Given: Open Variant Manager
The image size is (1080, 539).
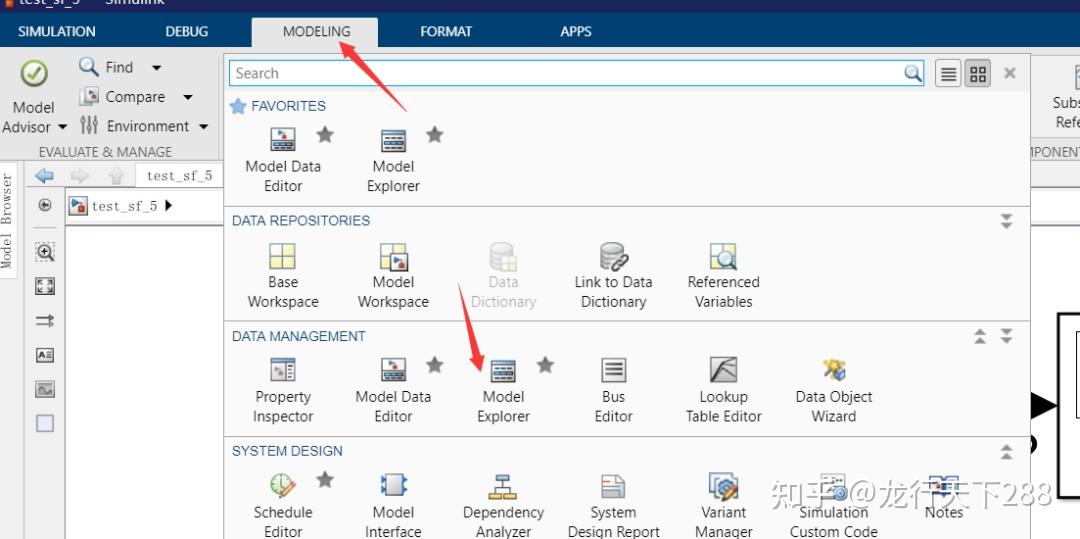Looking at the screenshot, I should 723,506.
